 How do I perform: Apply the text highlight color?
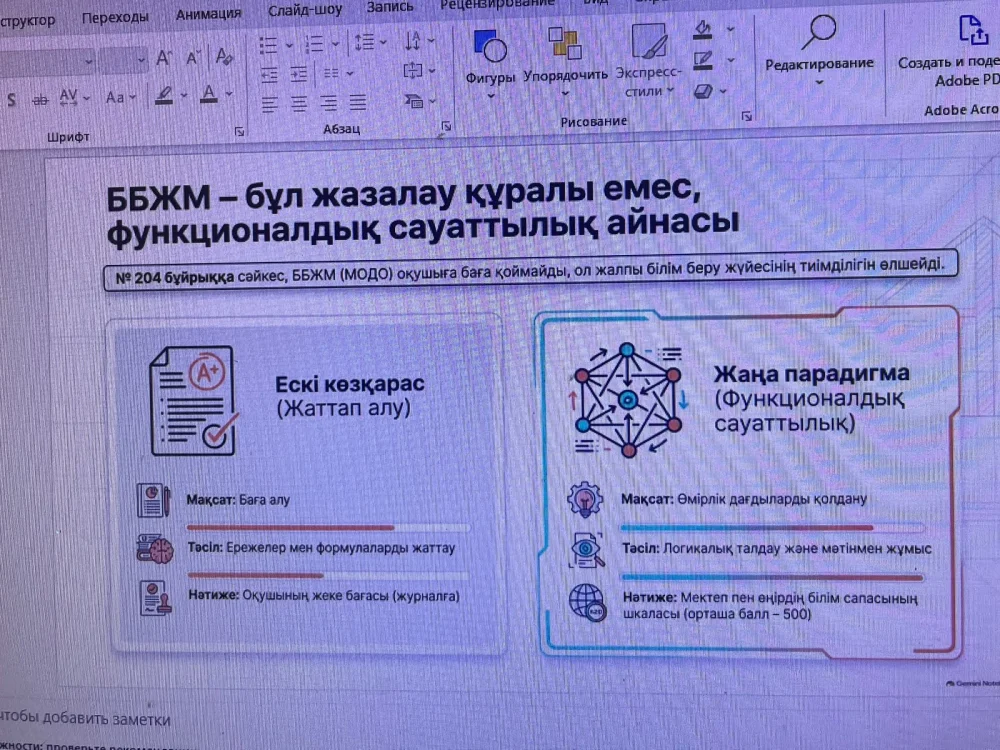pyautogui.click(x=164, y=96)
